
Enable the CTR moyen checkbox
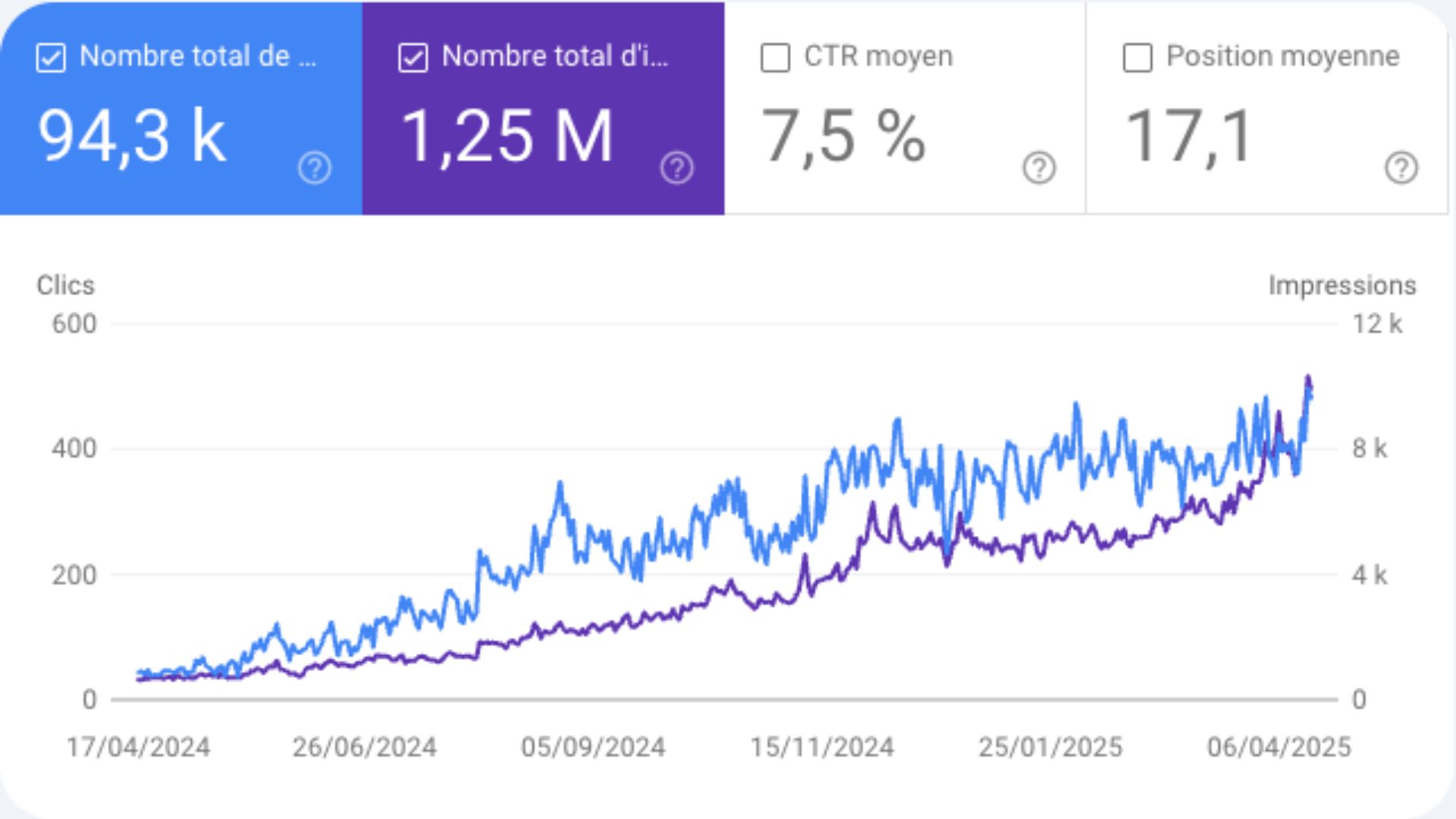775,58
